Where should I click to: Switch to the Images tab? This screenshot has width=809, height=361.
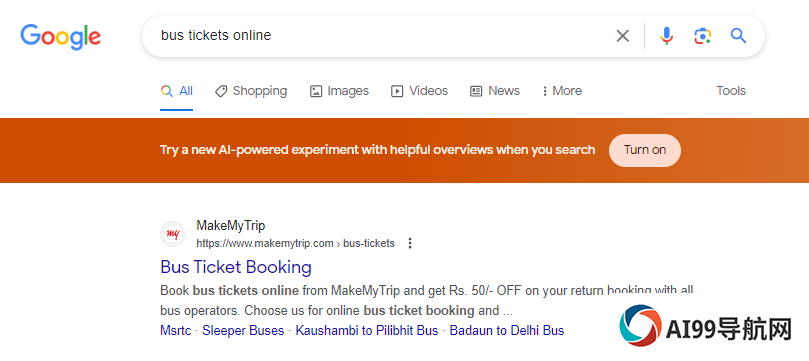tap(339, 91)
